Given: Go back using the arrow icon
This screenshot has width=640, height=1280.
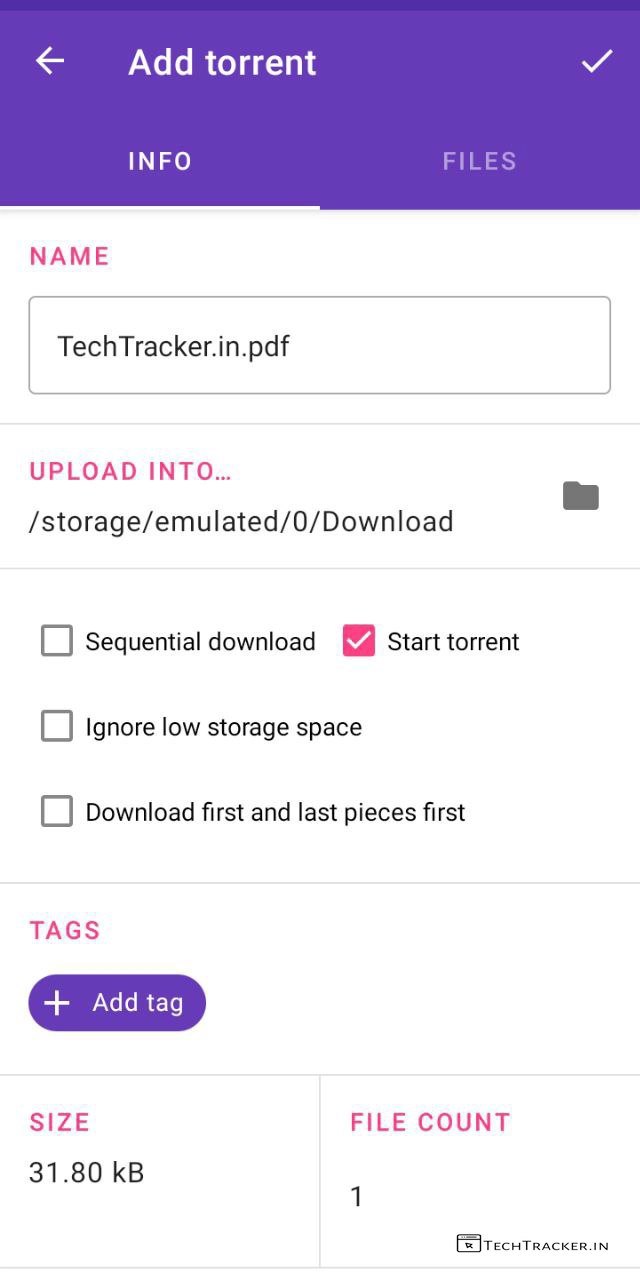Looking at the screenshot, I should (x=50, y=62).
